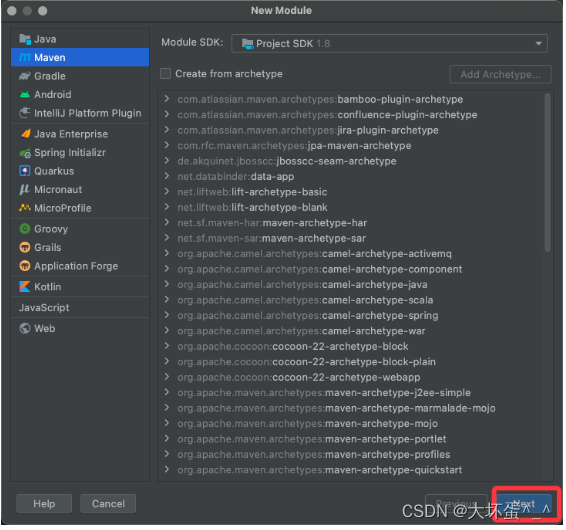The image size is (566, 530).
Task: Click the Java folder icon in sidebar
Action: click(25, 39)
